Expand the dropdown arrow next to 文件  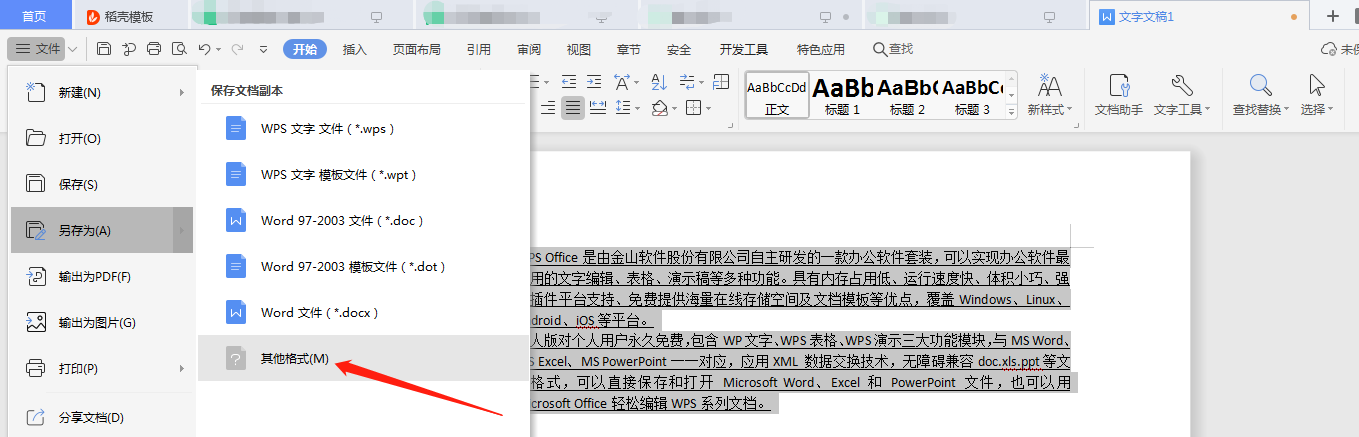(73, 49)
